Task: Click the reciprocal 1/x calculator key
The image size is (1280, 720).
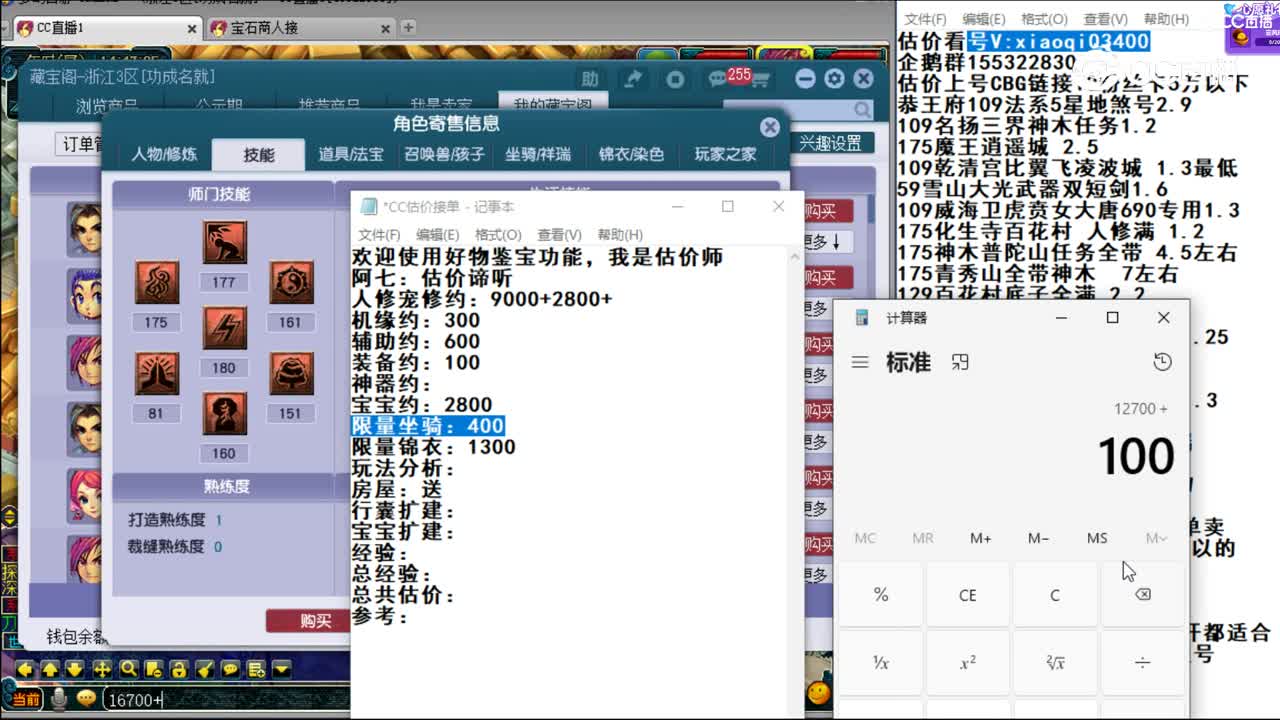Action: coord(880,662)
